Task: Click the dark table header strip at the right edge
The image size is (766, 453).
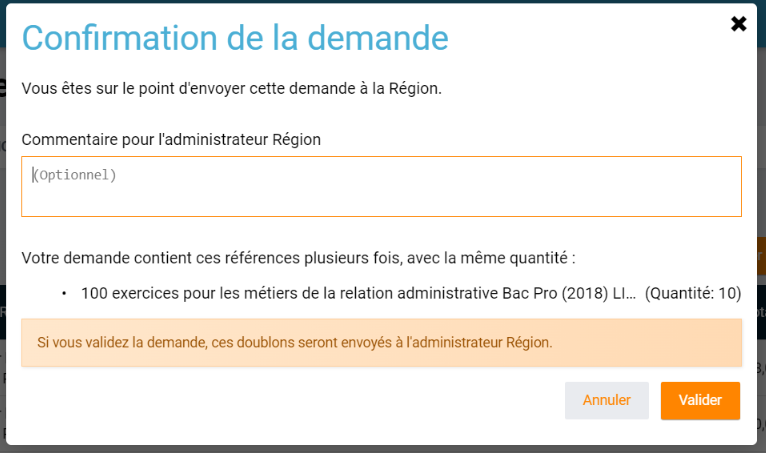Action: point(761,312)
